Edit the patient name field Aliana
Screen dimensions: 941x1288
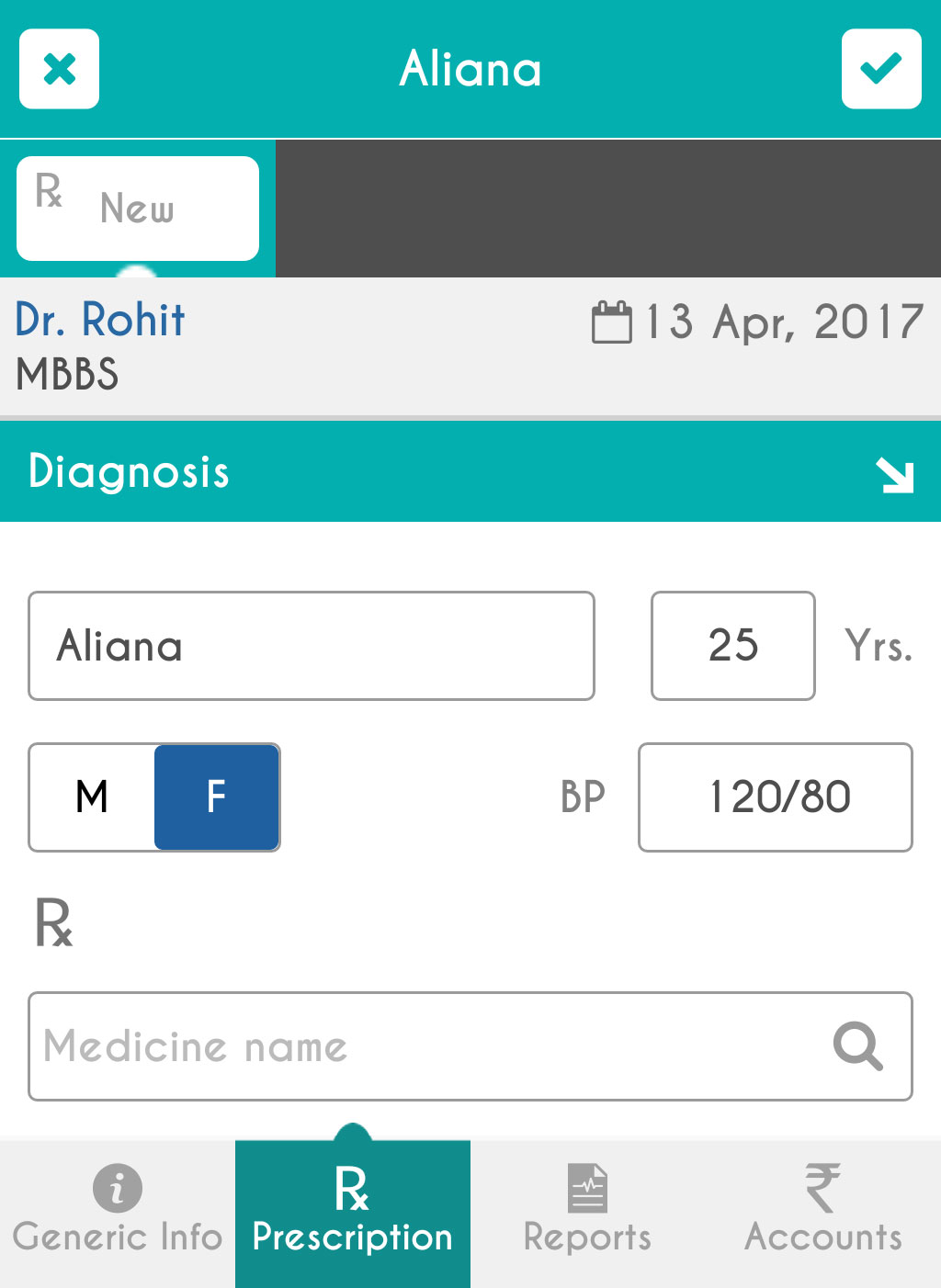pyautogui.click(x=312, y=646)
